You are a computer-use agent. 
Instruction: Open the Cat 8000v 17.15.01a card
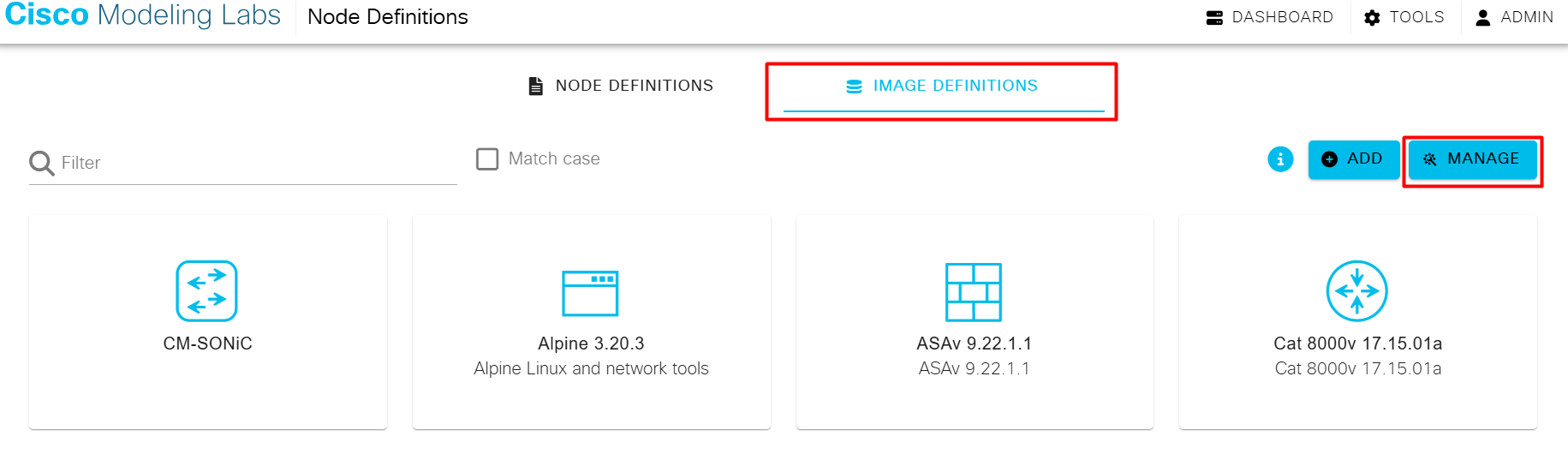tap(1358, 322)
